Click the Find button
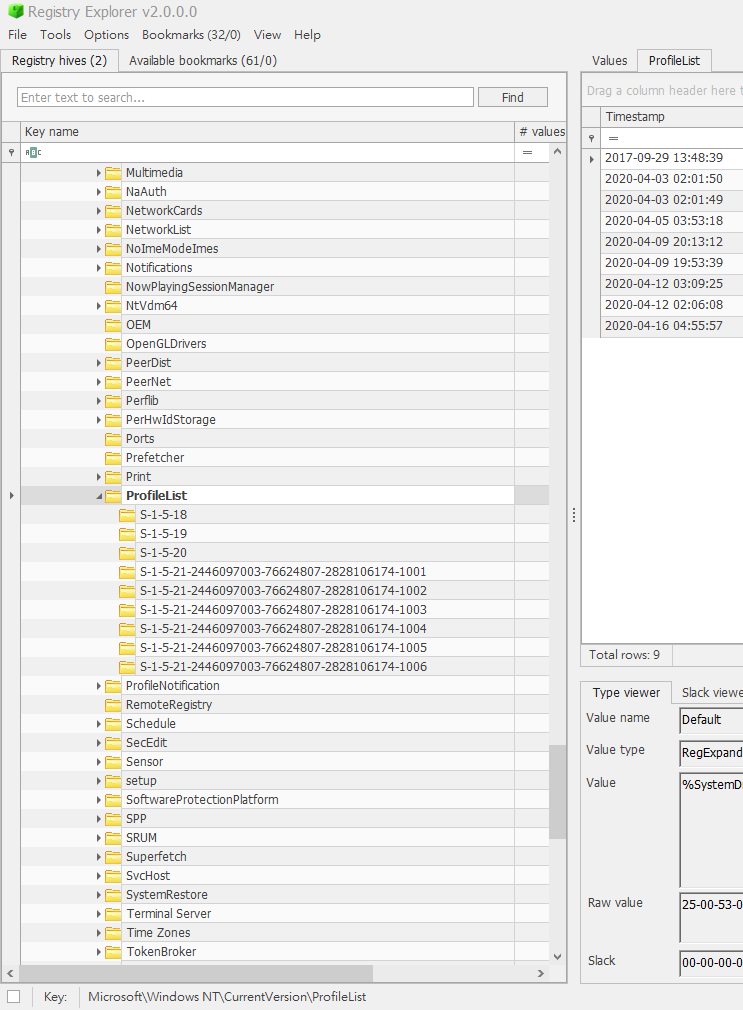 click(x=513, y=97)
